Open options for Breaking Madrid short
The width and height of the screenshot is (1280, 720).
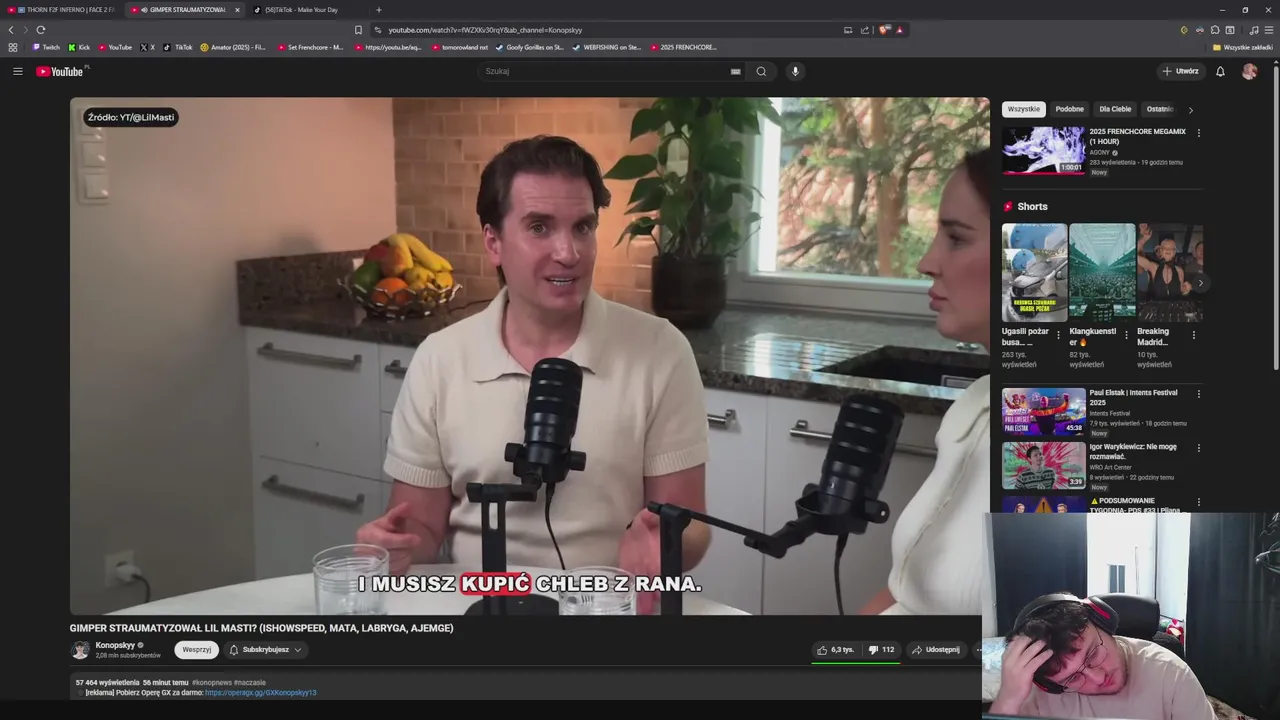pos(1194,335)
